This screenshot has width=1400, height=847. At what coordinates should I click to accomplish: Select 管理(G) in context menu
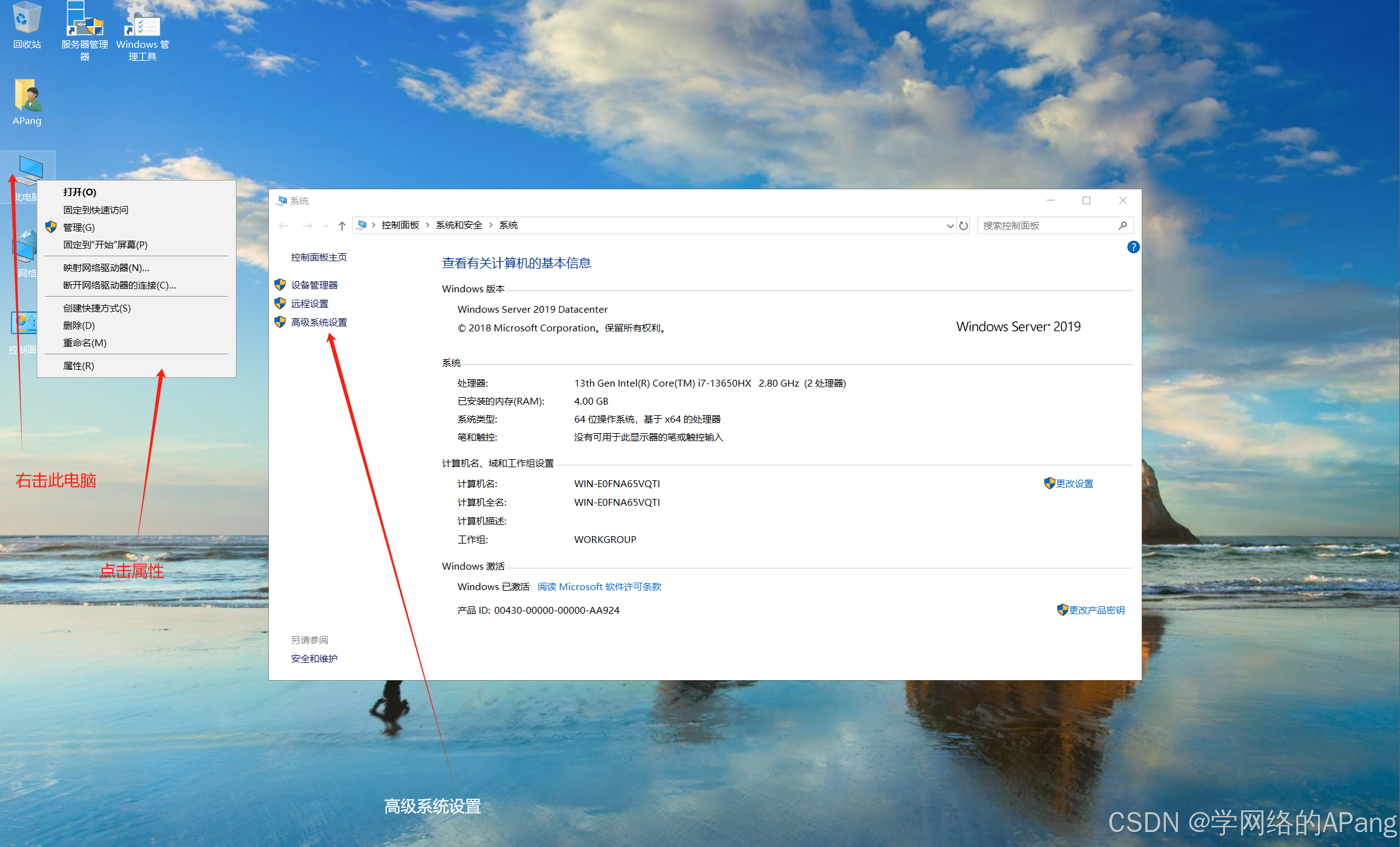pos(79,227)
